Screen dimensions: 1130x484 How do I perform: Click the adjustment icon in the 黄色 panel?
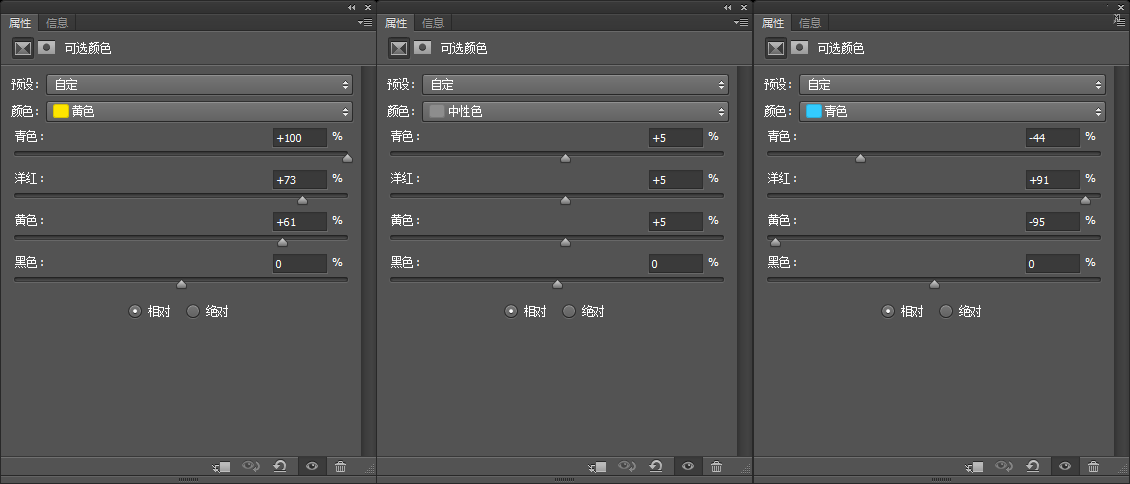(23, 48)
